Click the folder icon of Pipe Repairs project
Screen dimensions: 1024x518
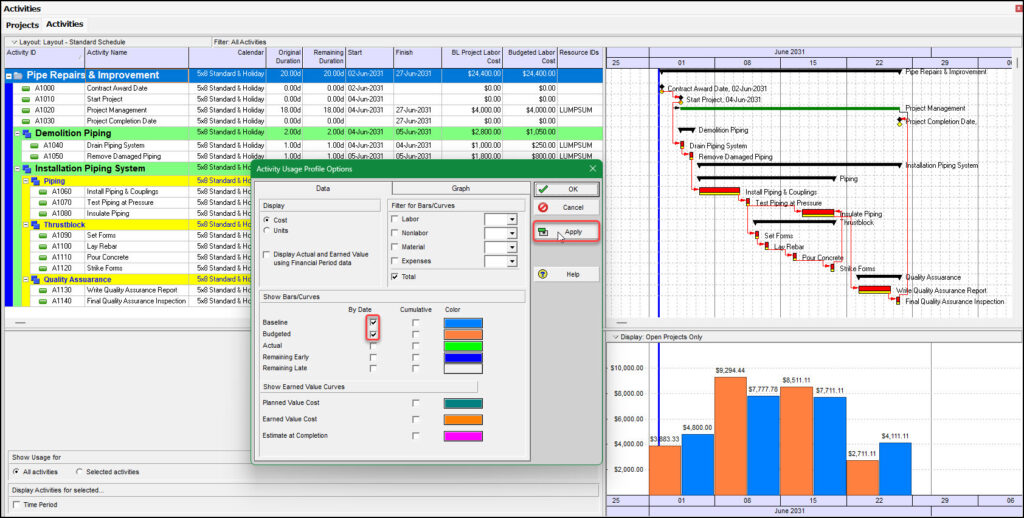click(x=18, y=76)
